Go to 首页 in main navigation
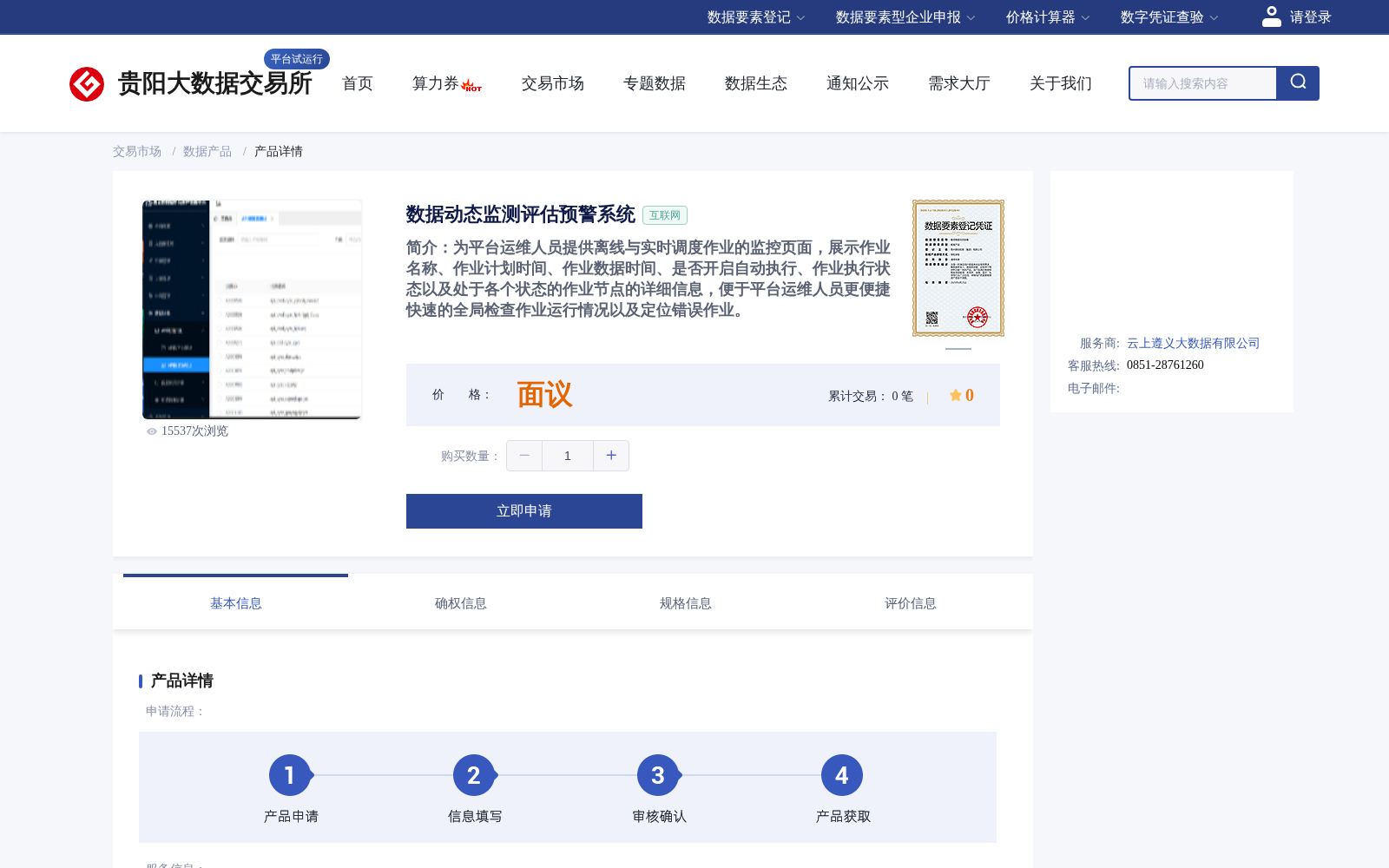1389x868 pixels. [x=358, y=83]
